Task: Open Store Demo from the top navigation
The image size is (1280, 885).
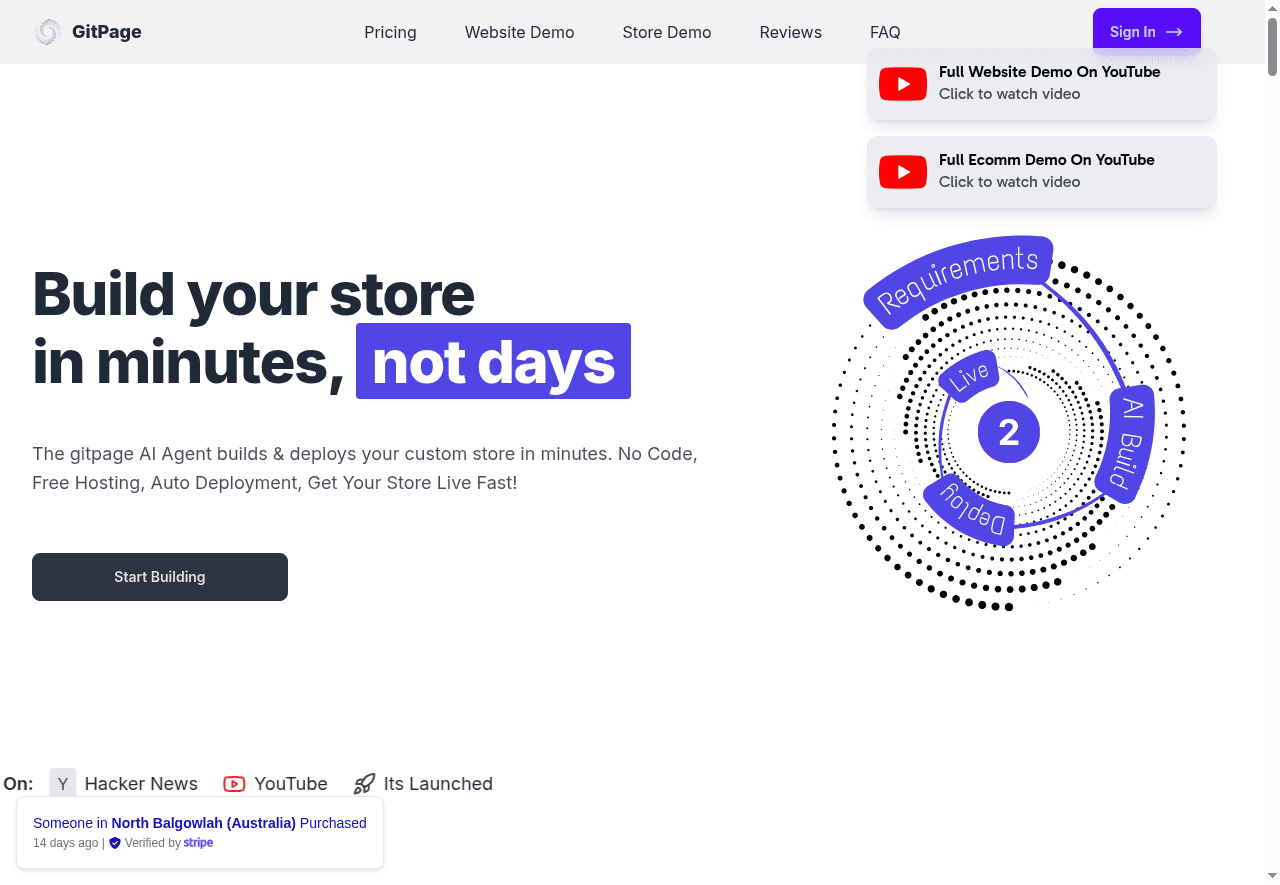Action: (666, 32)
